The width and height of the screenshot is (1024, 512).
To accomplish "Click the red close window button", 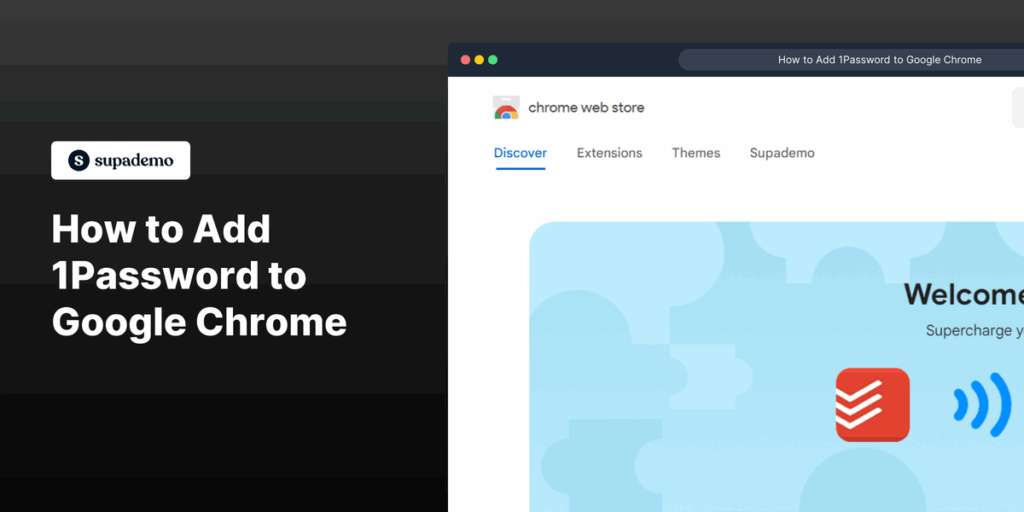I will (466, 59).
